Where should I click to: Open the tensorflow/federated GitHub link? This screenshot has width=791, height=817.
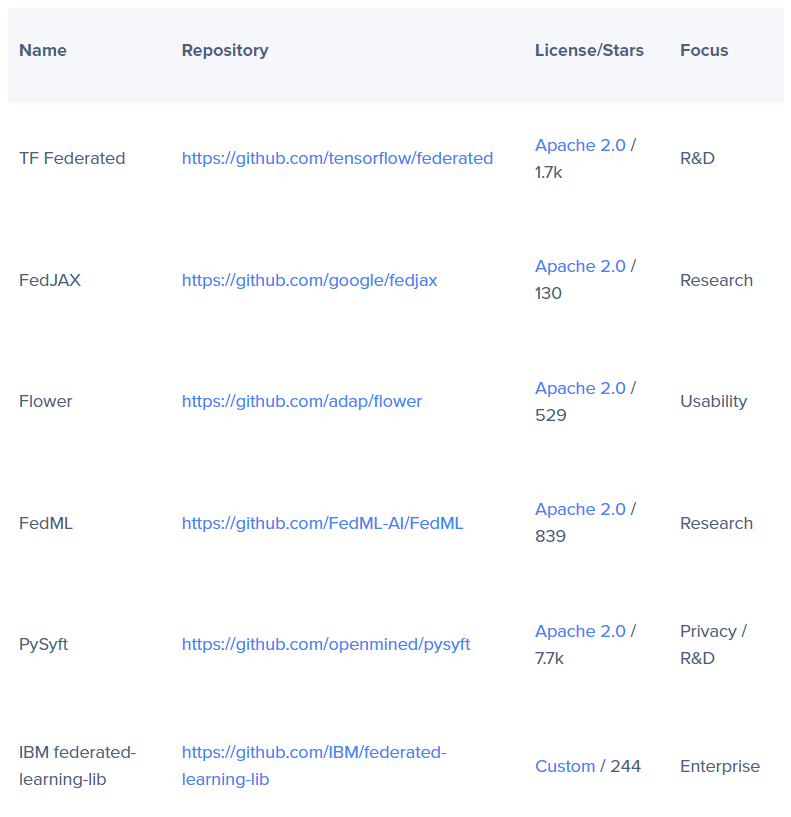click(x=337, y=158)
